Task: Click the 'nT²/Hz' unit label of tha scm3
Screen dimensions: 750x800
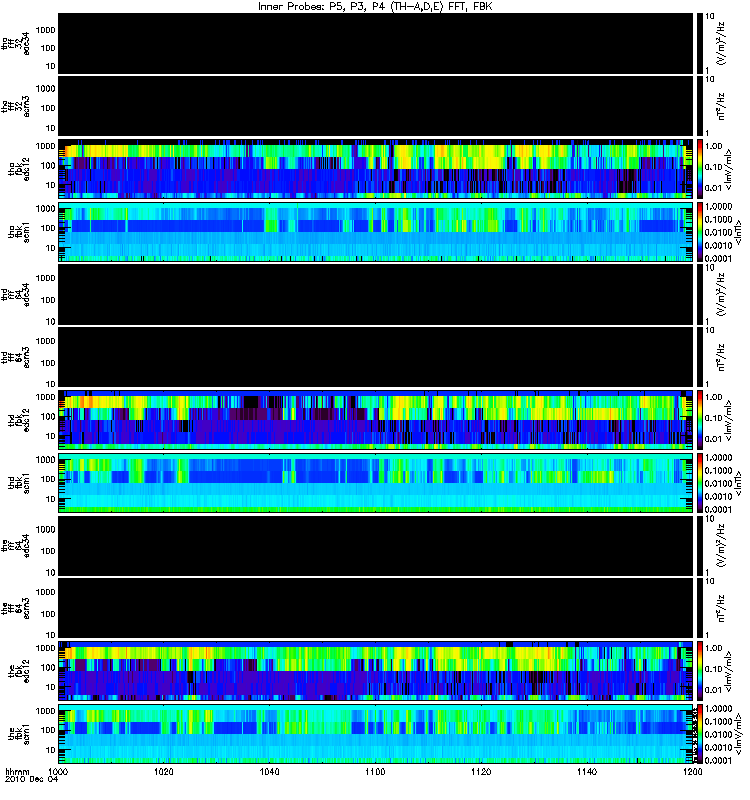Action: pyautogui.click(x=721, y=106)
